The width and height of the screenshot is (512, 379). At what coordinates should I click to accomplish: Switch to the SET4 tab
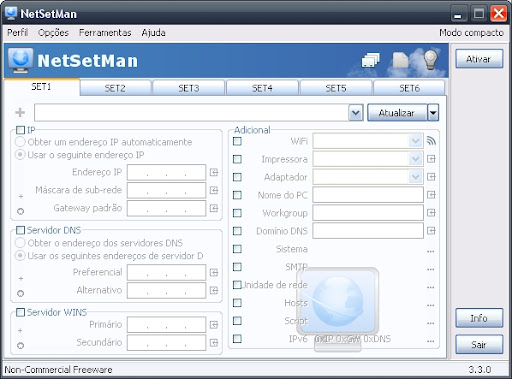tap(262, 88)
